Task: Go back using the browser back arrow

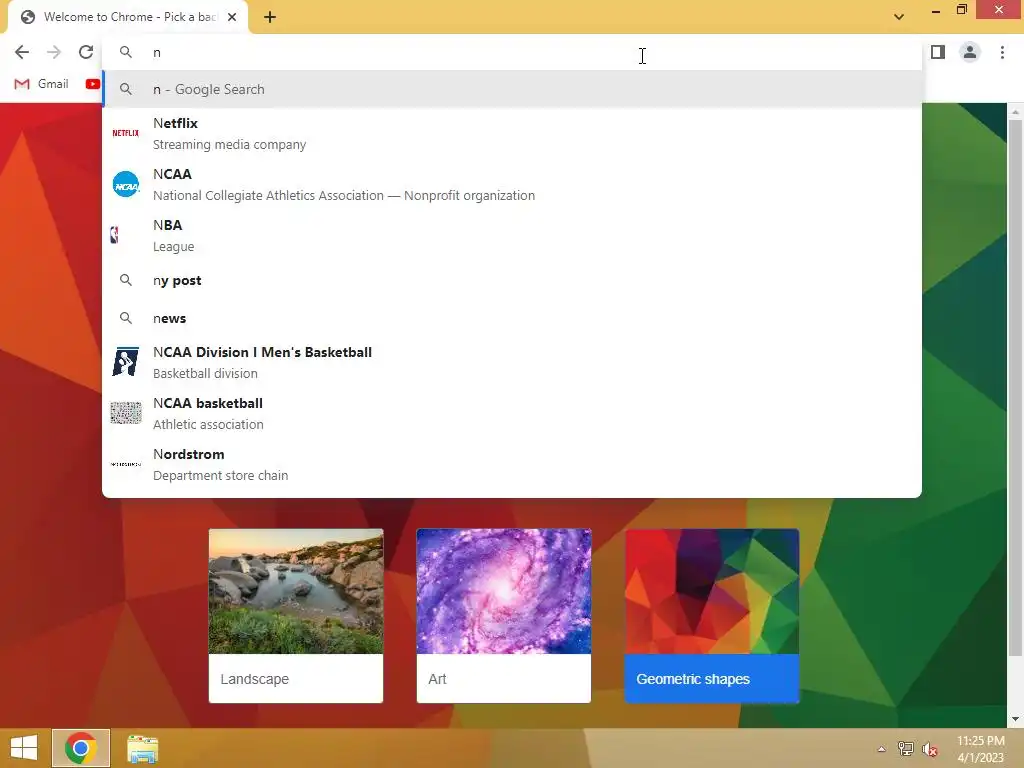Action: tap(22, 52)
